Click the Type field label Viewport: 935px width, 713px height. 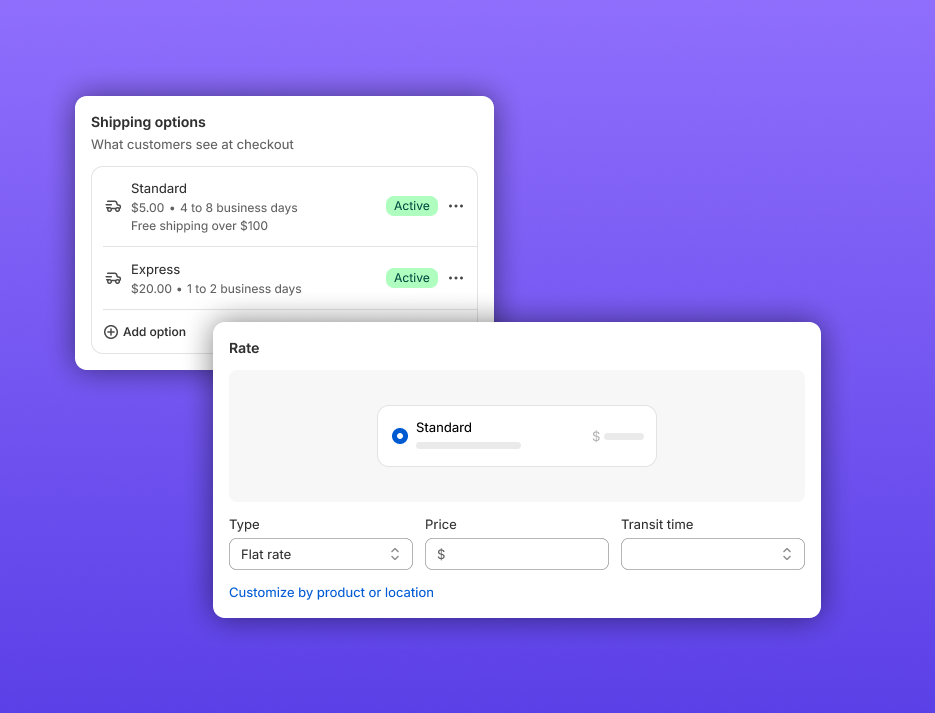(244, 525)
